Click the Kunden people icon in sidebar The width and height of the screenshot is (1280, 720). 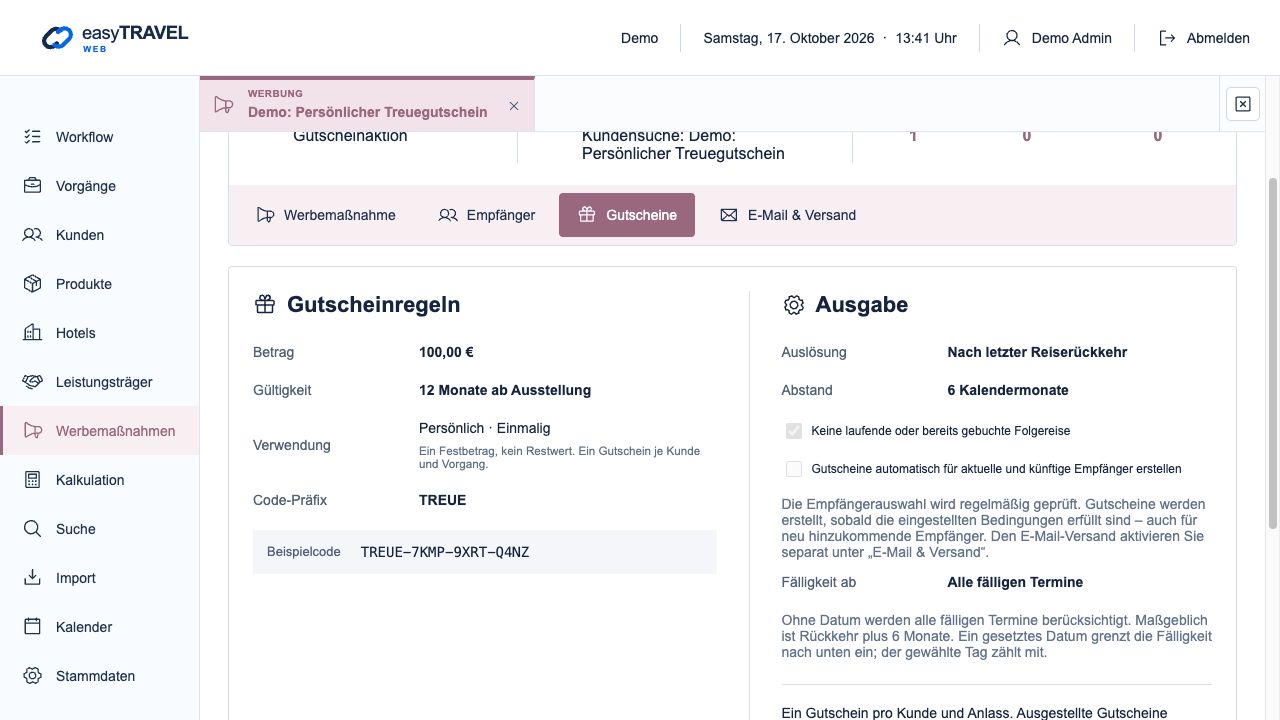click(33, 235)
